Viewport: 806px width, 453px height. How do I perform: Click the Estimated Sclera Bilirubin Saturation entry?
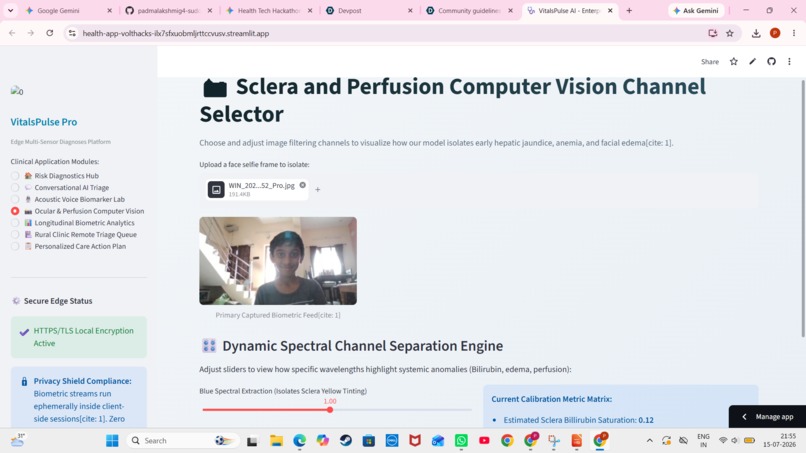tap(578, 420)
